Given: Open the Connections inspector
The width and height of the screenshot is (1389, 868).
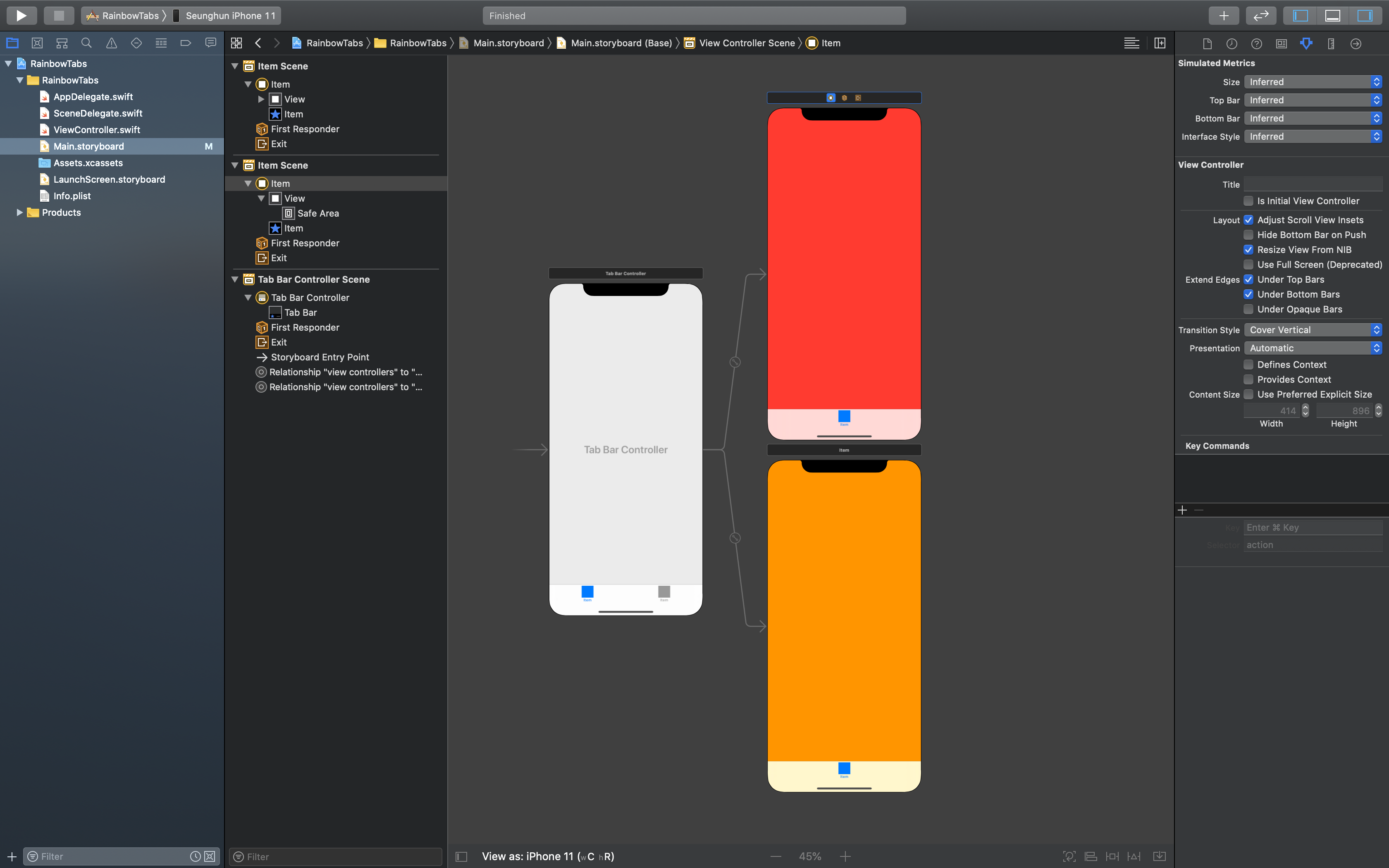Looking at the screenshot, I should [1356, 44].
